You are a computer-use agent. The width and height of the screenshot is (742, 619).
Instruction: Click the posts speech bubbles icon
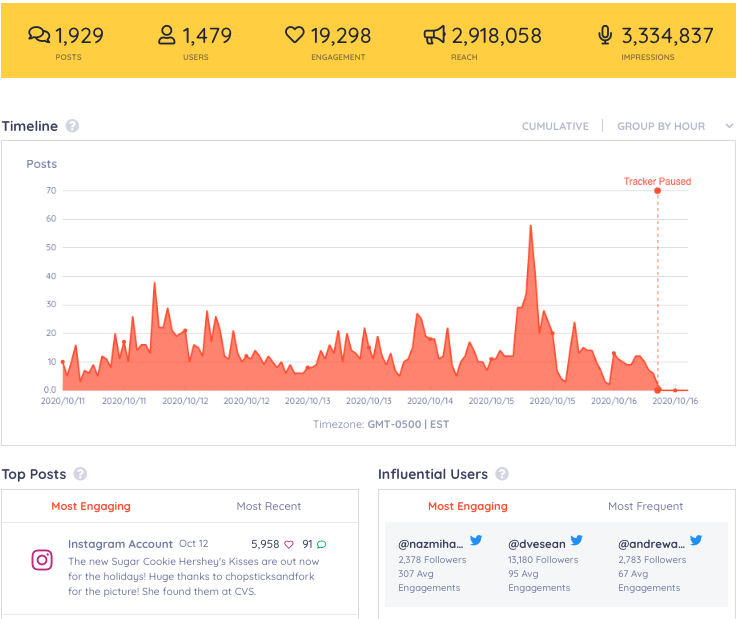39,35
